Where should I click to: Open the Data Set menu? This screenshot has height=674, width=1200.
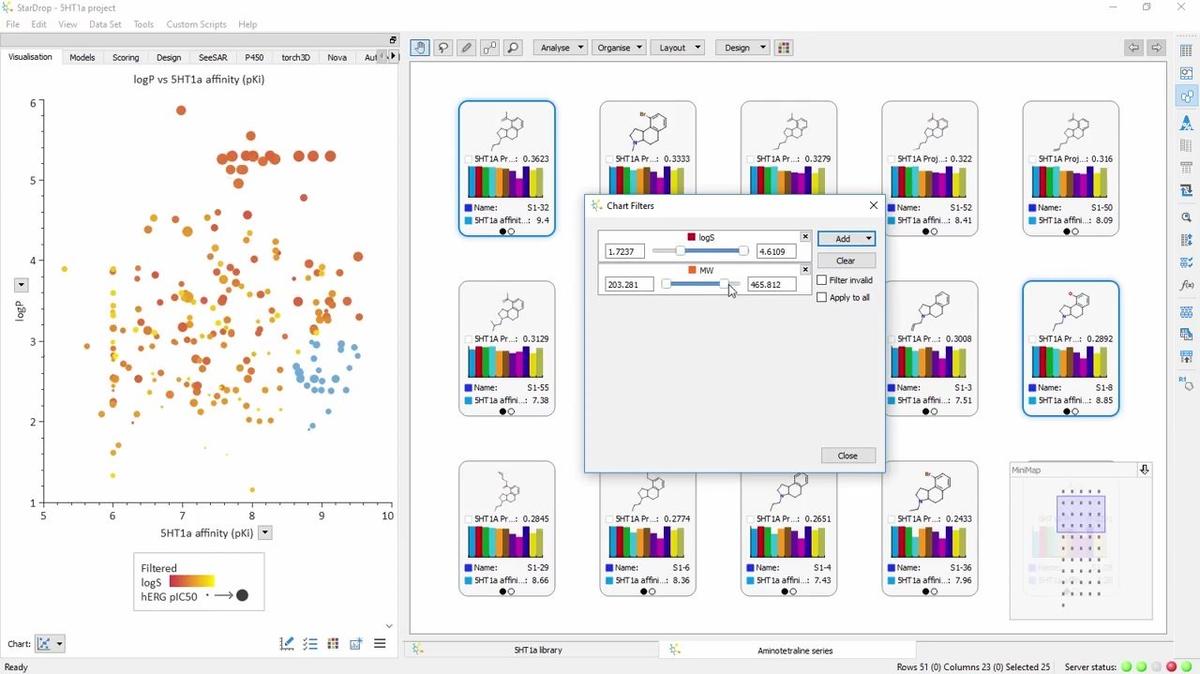tap(105, 24)
